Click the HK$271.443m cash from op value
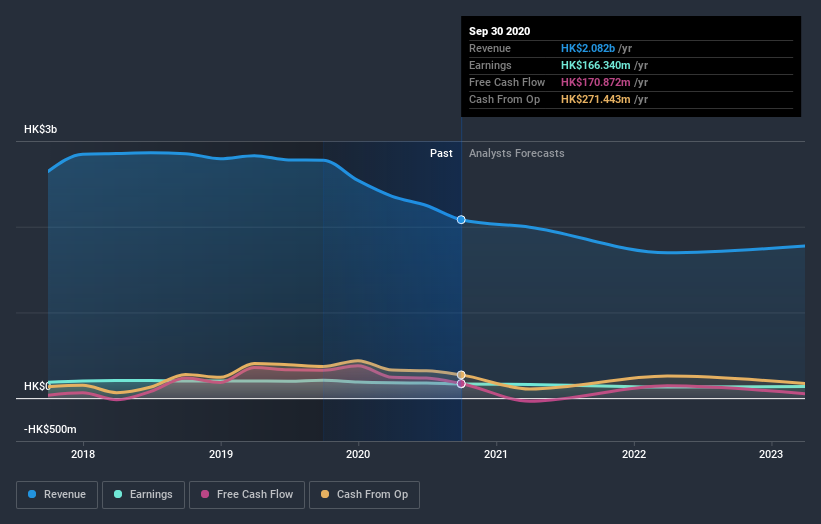This screenshot has width=821, height=524. tap(596, 99)
